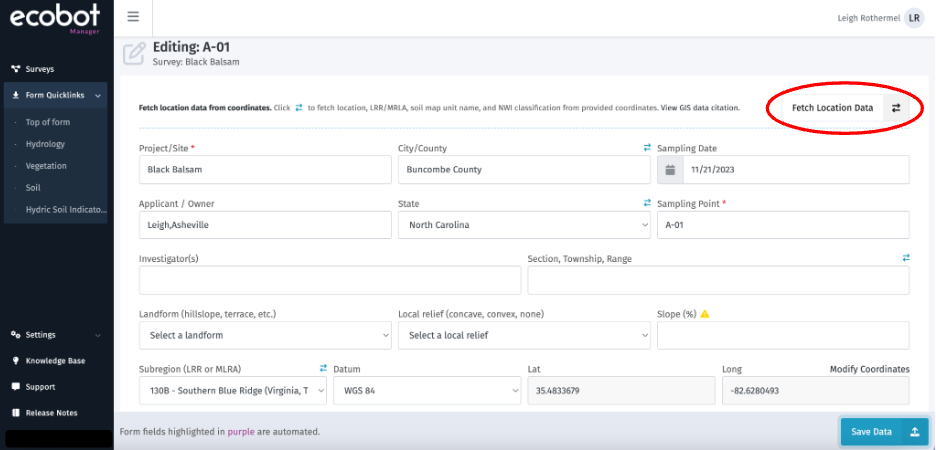
Task: Click the Modify Coordinates link
Action: click(869, 369)
